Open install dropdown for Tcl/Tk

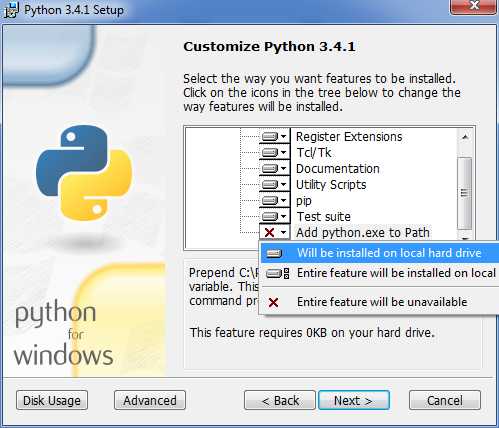click(x=275, y=152)
